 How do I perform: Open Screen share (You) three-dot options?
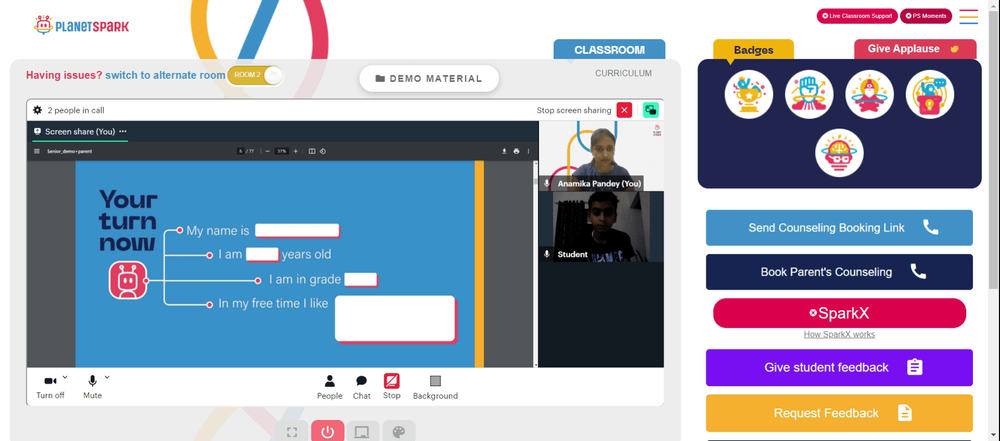pyautogui.click(x=123, y=131)
